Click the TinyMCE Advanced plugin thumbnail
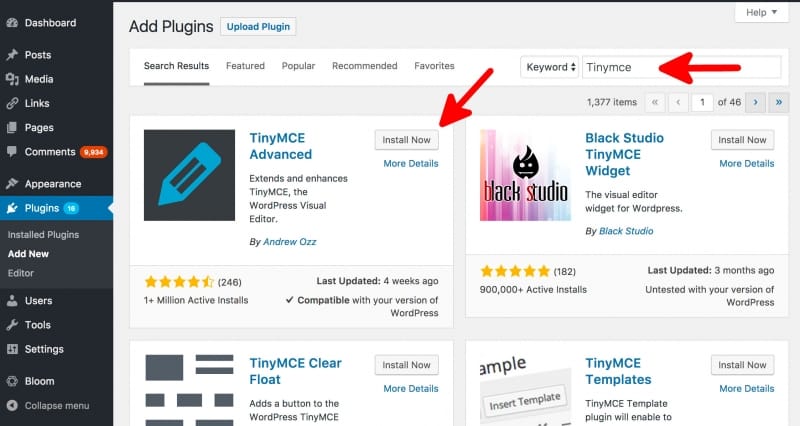This screenshot has height=426, width=800. coord(189,175)
